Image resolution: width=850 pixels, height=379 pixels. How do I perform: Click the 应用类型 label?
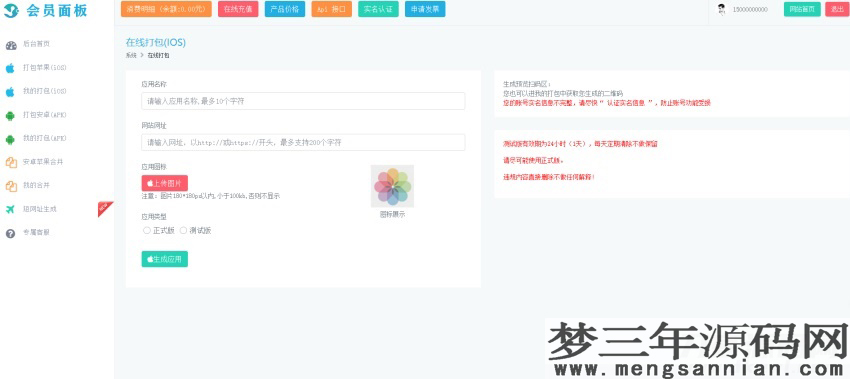point(154,216)
